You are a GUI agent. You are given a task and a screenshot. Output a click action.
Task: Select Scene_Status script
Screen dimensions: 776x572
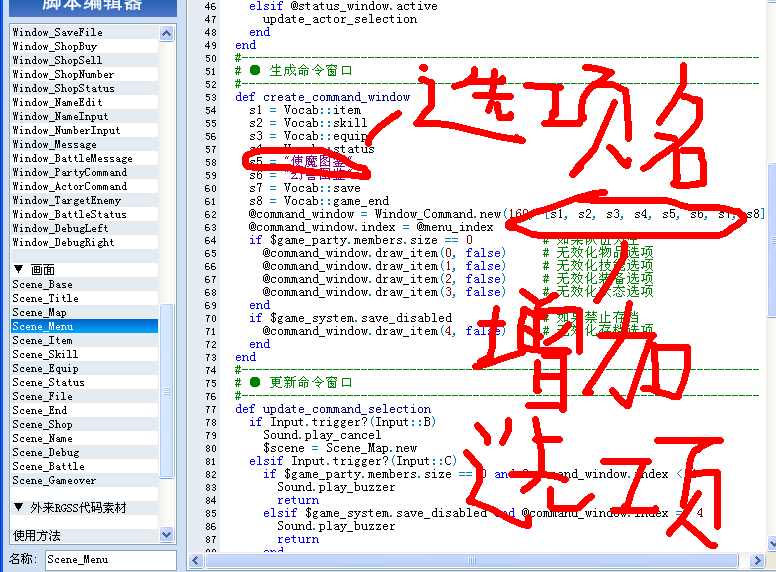tap(84, 382)
